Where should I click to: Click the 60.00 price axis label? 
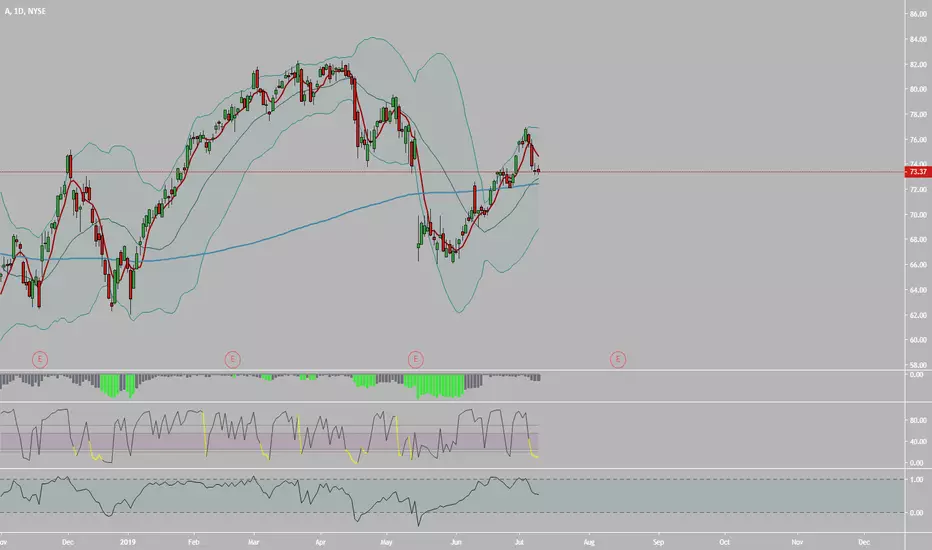point(918,340)
